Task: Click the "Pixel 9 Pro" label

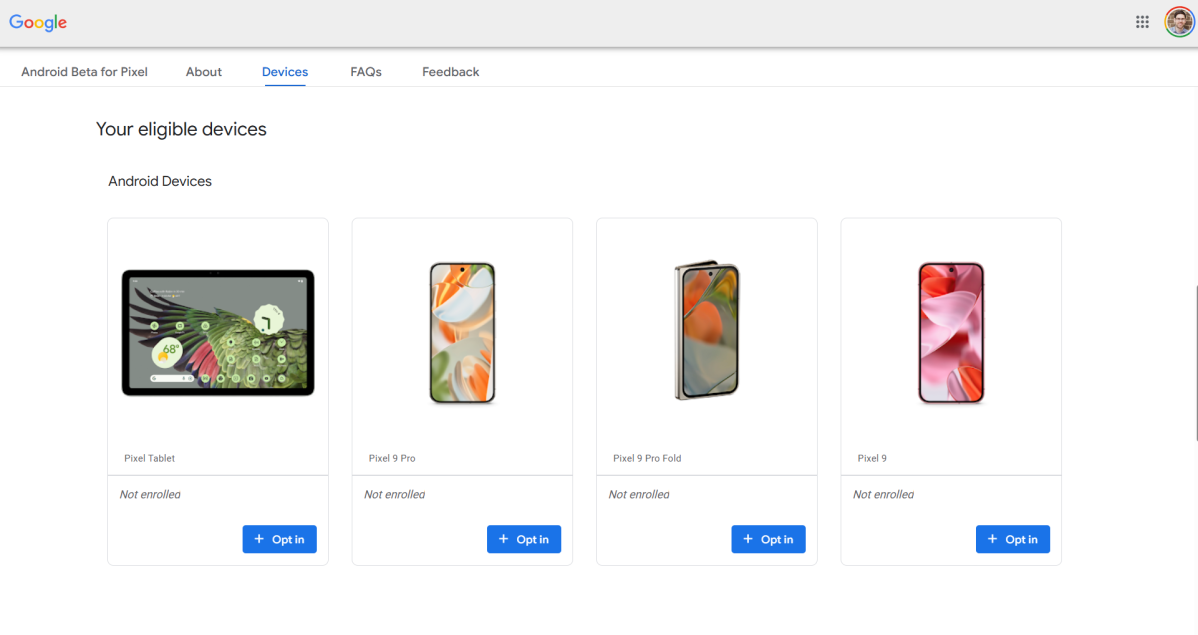Action: (392, 458)
